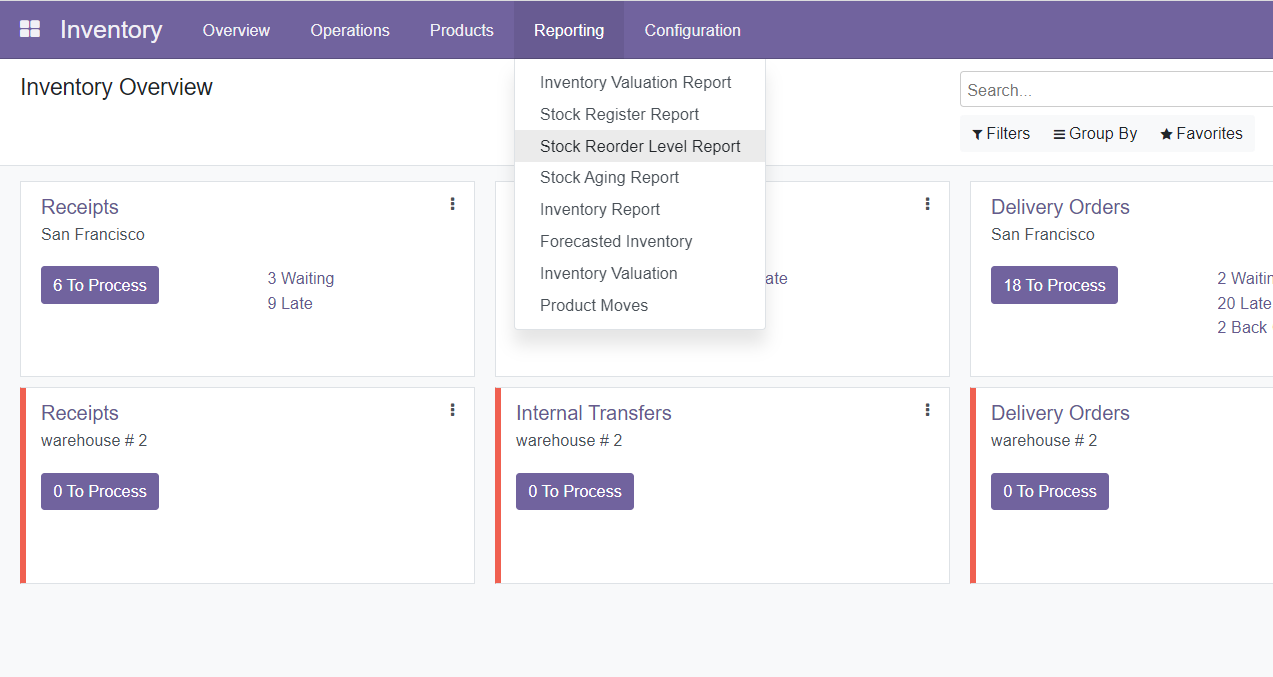
Task: Open the three-dot menu on Receipts San Francisco card
Action: point(452,203)
